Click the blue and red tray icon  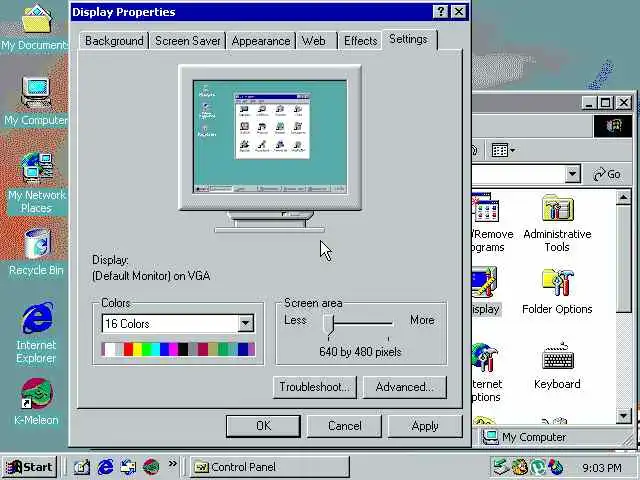(556, 467)
